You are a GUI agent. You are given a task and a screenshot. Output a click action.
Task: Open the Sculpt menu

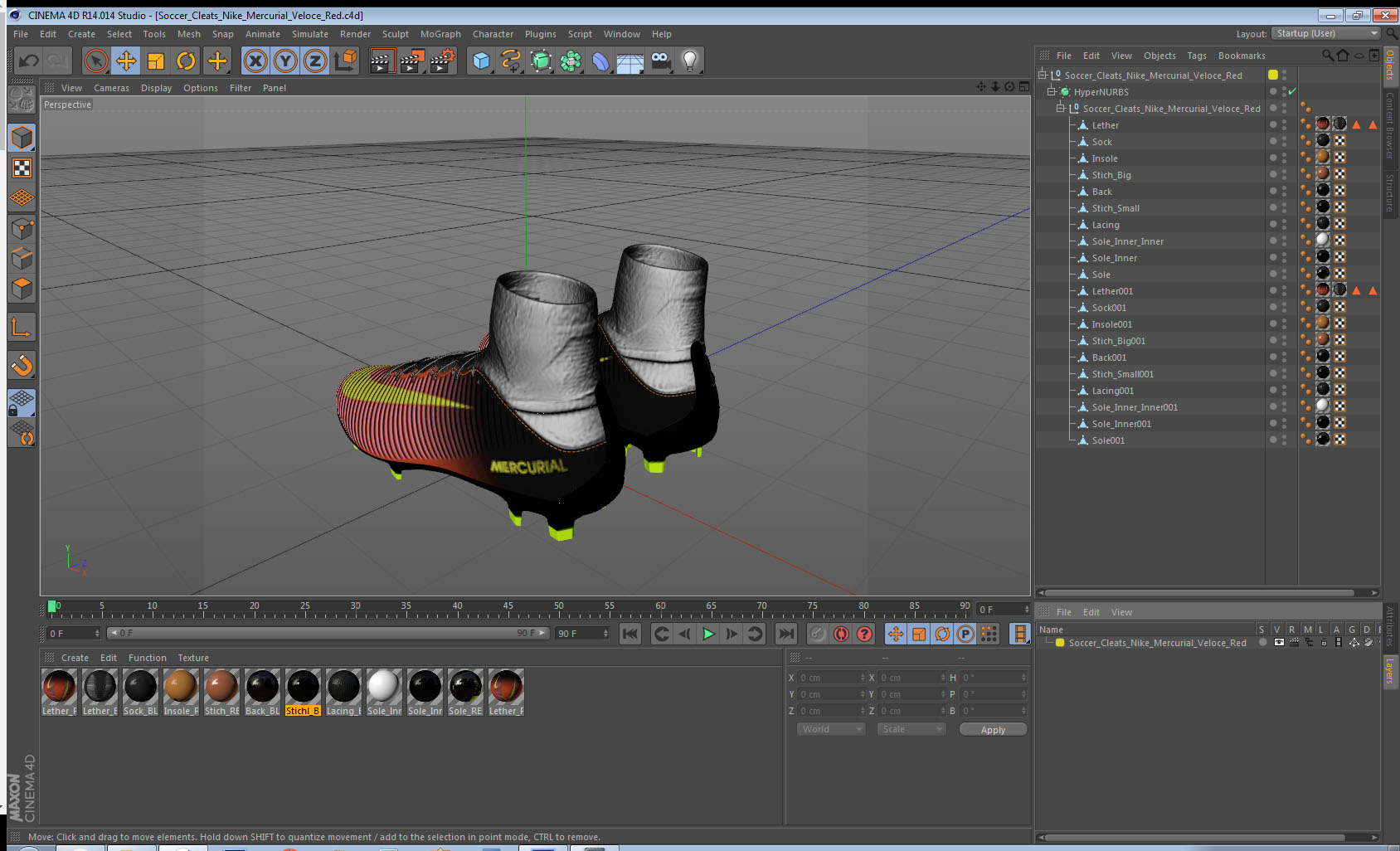(396, 34)
